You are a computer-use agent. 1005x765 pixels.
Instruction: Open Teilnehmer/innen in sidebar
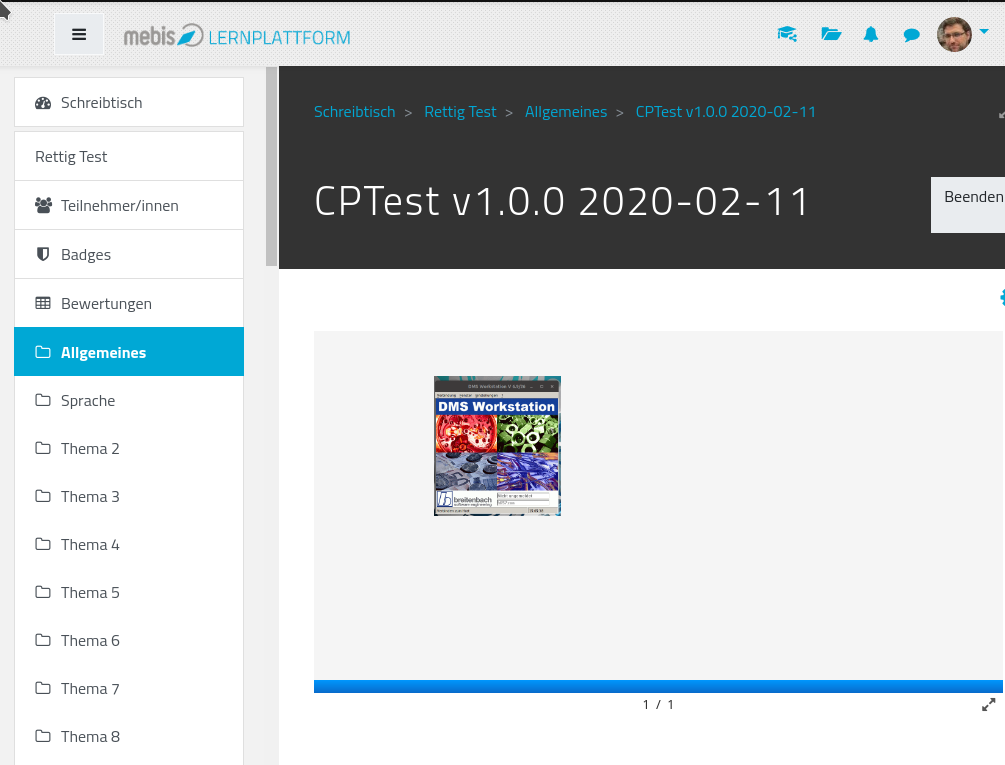tap(129, 206)
